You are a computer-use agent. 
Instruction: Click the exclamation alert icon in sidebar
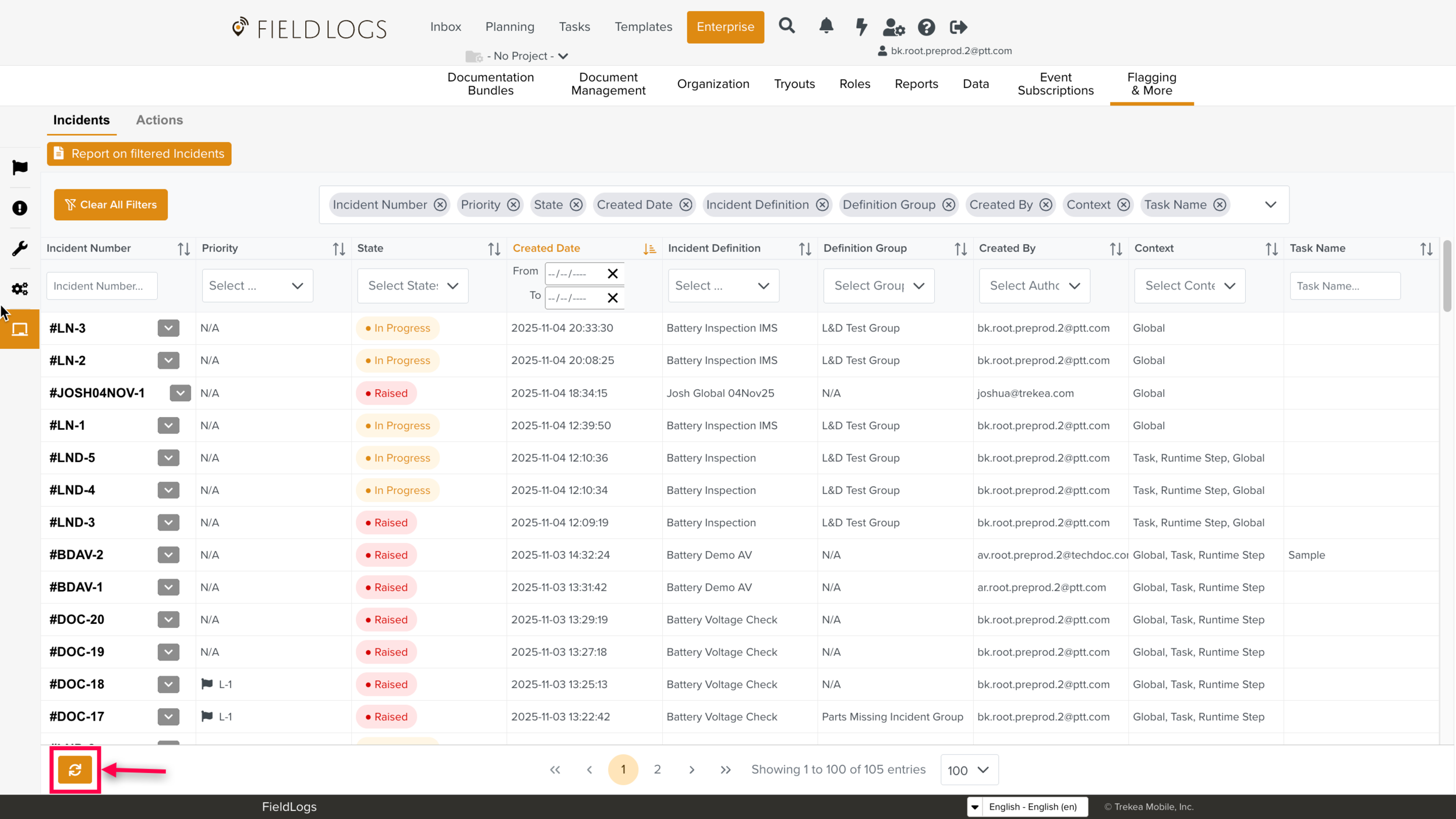point(20,208)
